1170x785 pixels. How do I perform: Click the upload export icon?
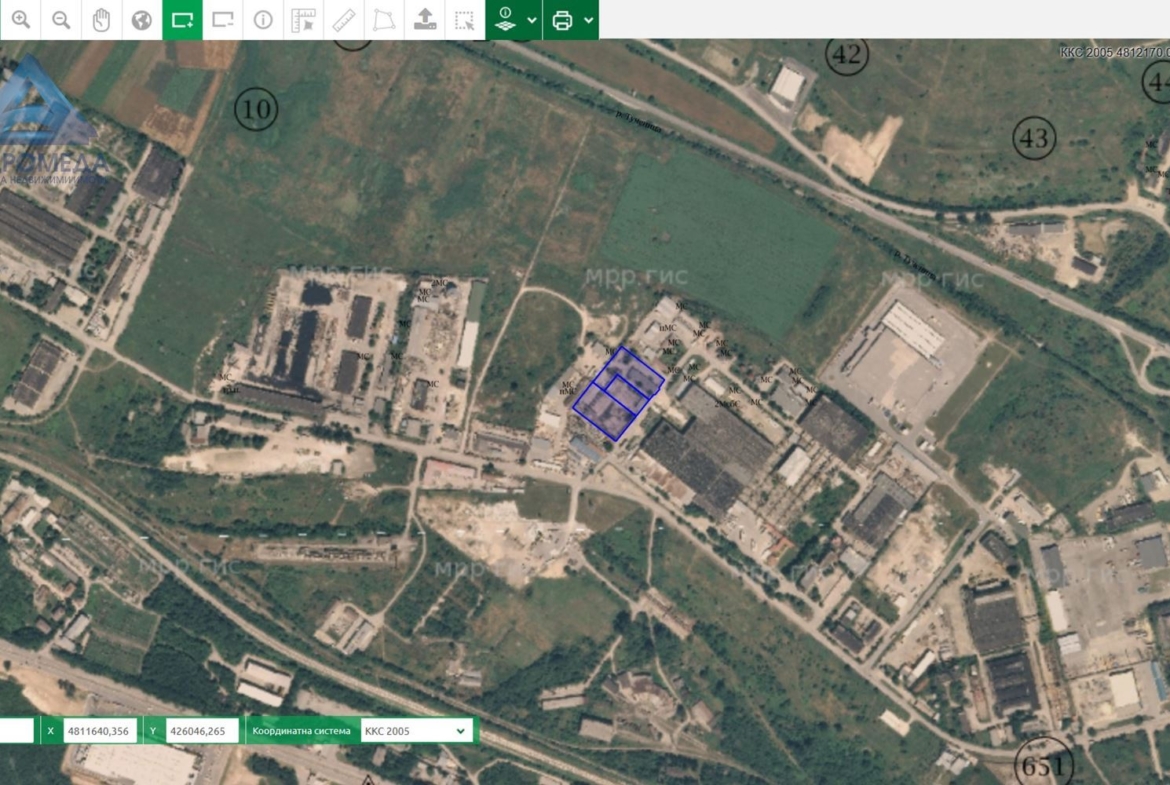coord(425,20)
